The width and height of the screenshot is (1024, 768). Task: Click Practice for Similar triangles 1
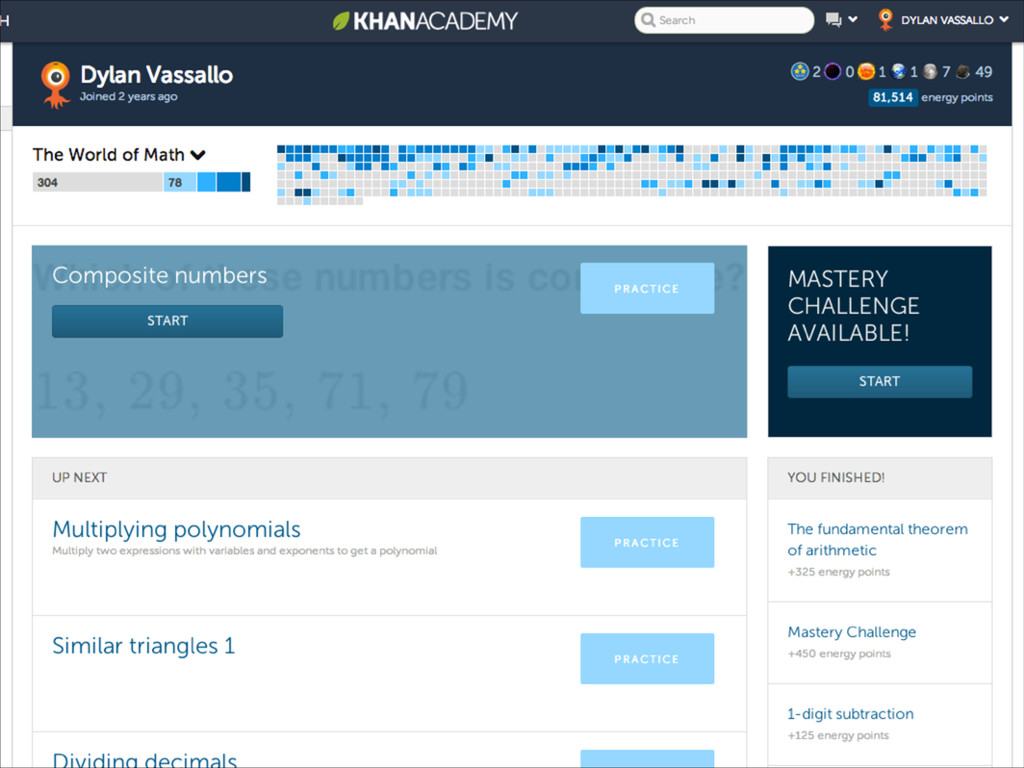tap(647, 658)
